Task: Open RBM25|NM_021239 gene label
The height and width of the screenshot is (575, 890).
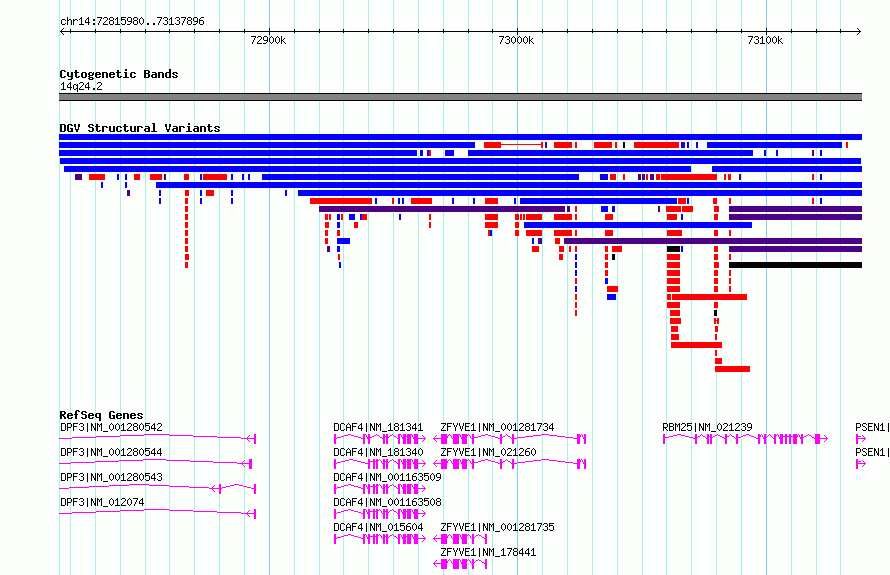Action: click(x=707, y=427)
